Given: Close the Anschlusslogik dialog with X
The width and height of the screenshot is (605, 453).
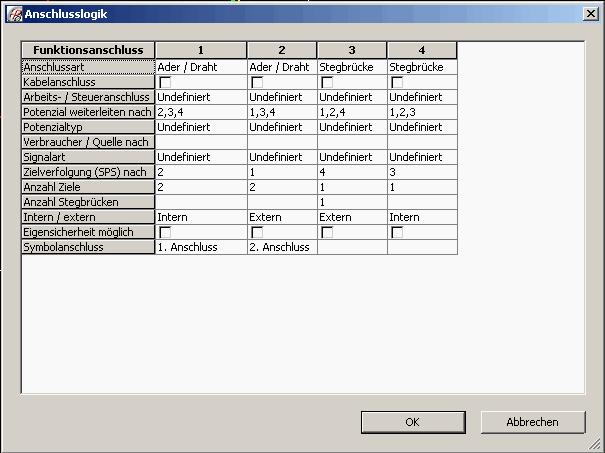Looking at the screenshot, I should [x=590, y=14].
